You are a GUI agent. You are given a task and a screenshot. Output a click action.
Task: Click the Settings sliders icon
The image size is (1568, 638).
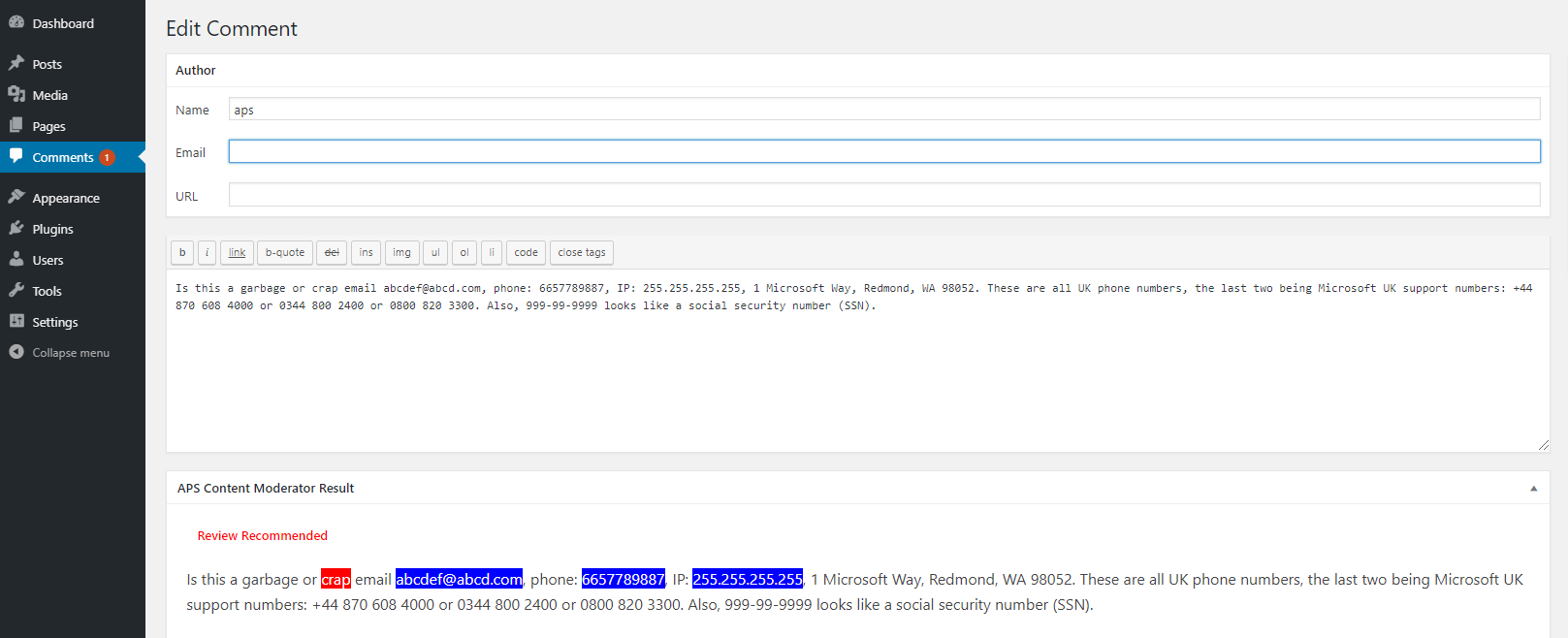coord(16,321)
